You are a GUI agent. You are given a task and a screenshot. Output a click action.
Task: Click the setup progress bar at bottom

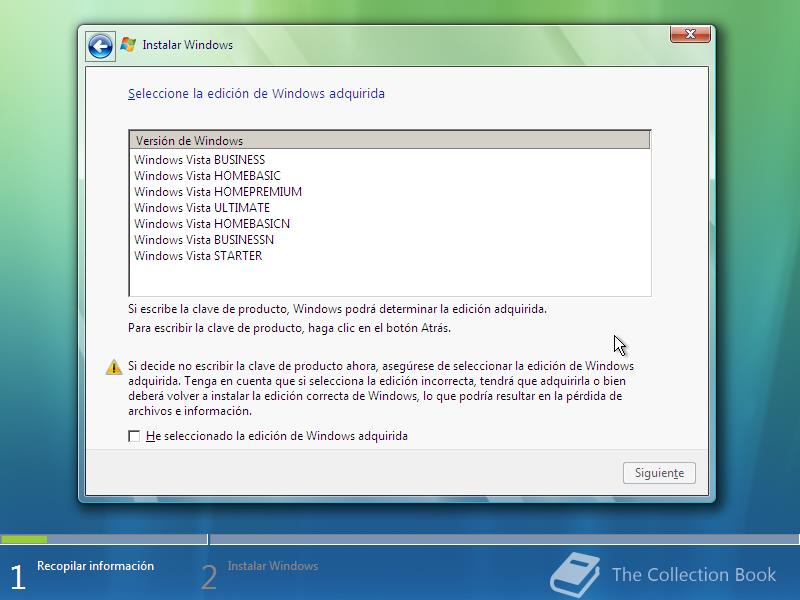coord(400,539)
